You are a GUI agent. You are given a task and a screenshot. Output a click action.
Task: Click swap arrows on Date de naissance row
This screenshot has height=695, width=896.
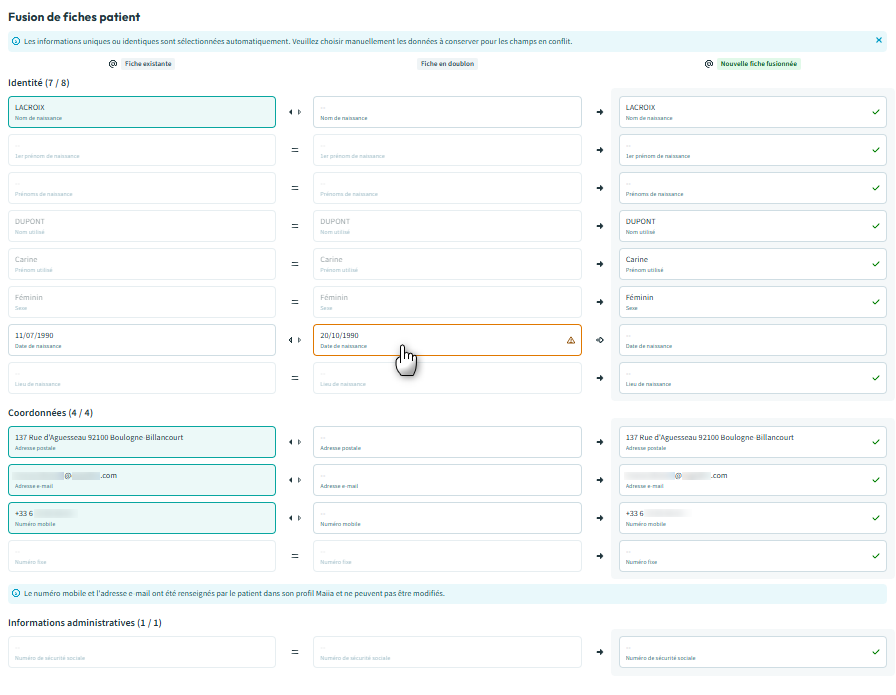pyautogui.click(x=294, y=340)
